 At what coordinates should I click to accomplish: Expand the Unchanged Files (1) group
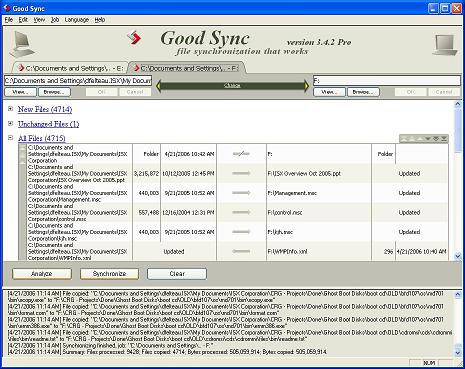pos(10,124)
